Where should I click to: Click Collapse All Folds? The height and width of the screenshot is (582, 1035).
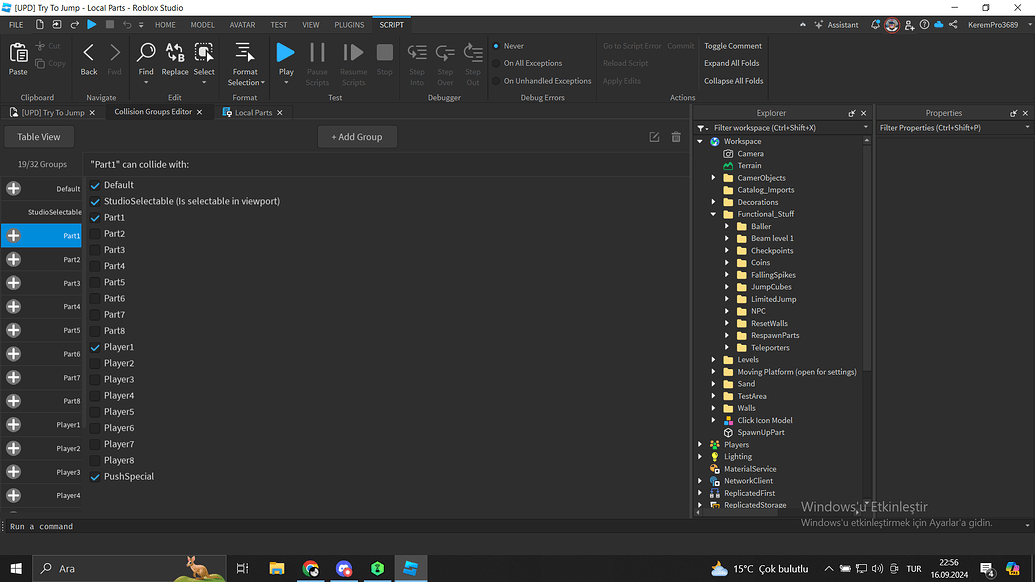(733, 81)
